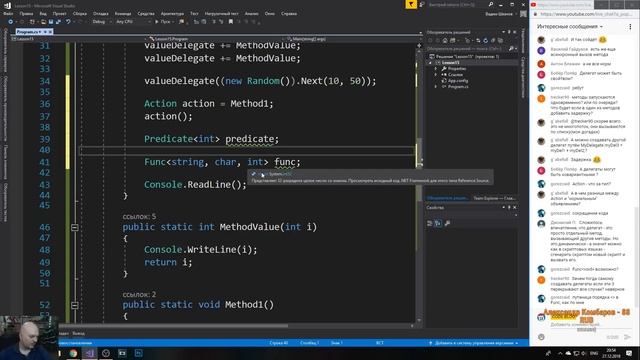Viewport: 640px width, 360px height.
Task: Open the Интересные сообщения chat filter dropdown
Action: [x=570, y=27]
